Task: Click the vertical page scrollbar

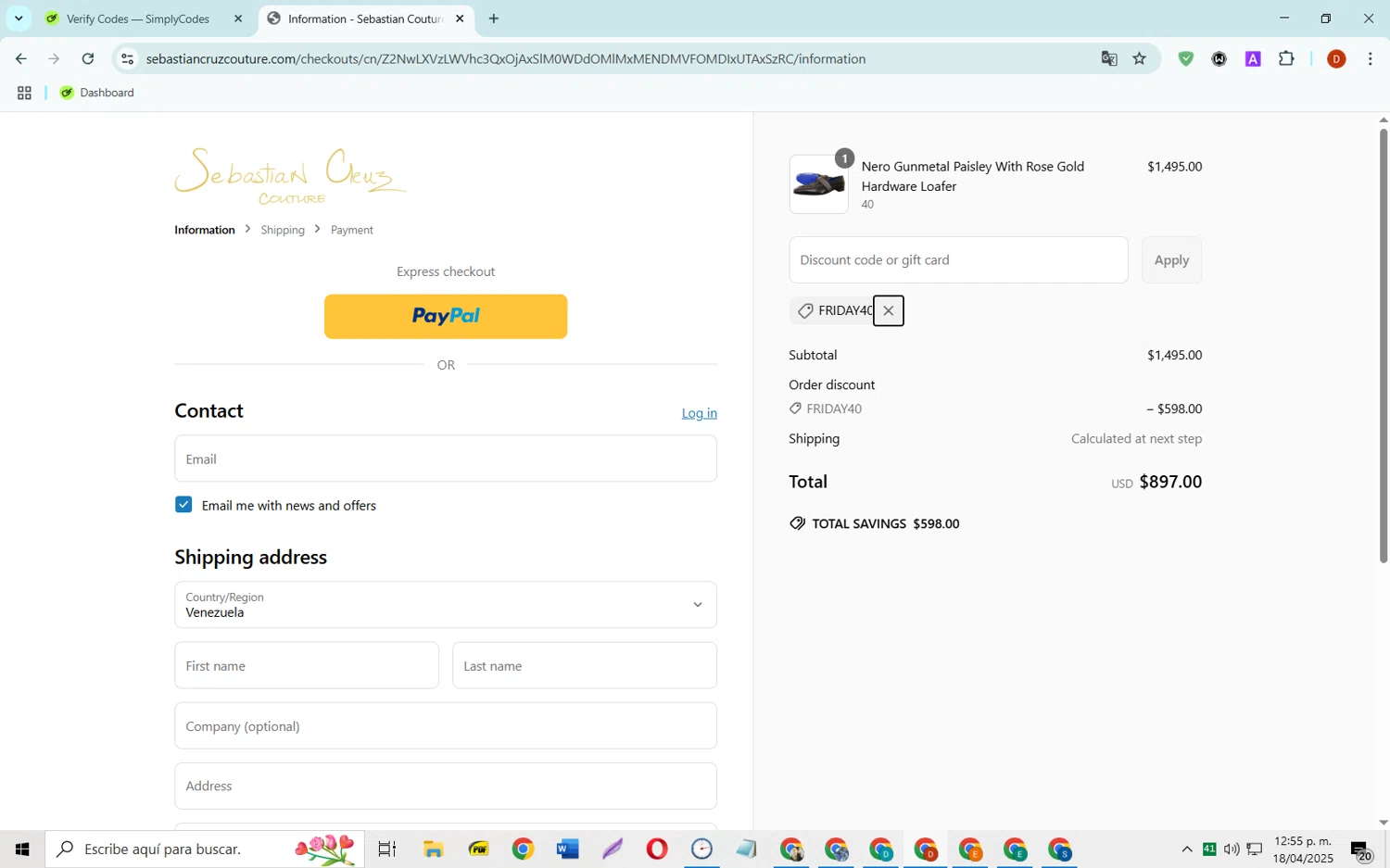Action: [1384, 346]
